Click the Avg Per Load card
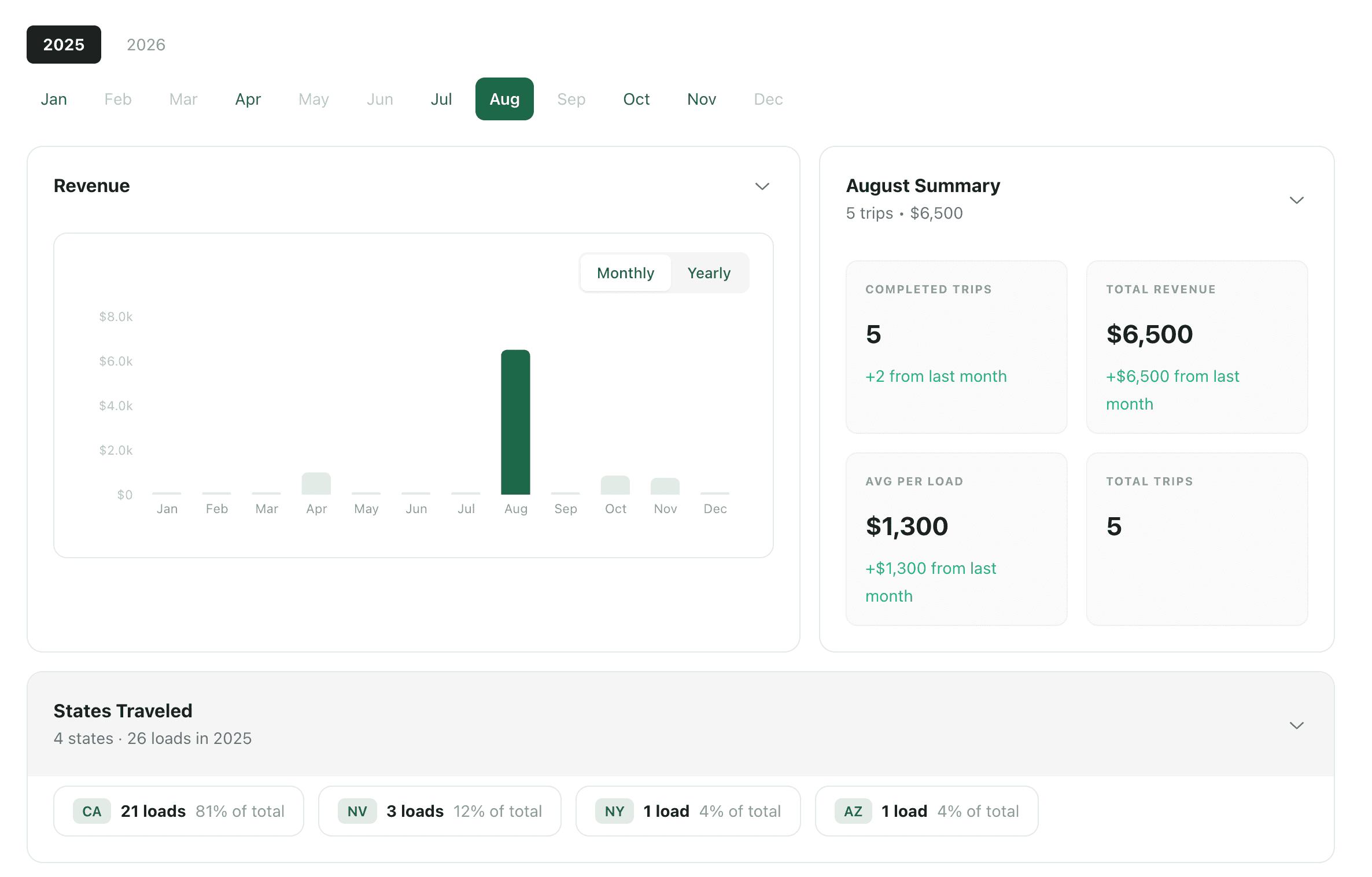1372x877 pixels. (956, 539)
